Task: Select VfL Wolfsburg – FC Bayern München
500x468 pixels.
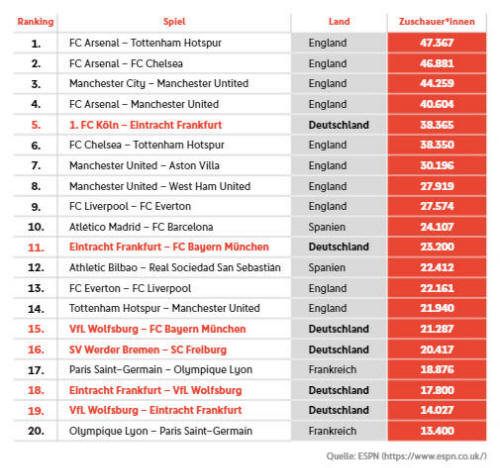Action: [157, 329]
